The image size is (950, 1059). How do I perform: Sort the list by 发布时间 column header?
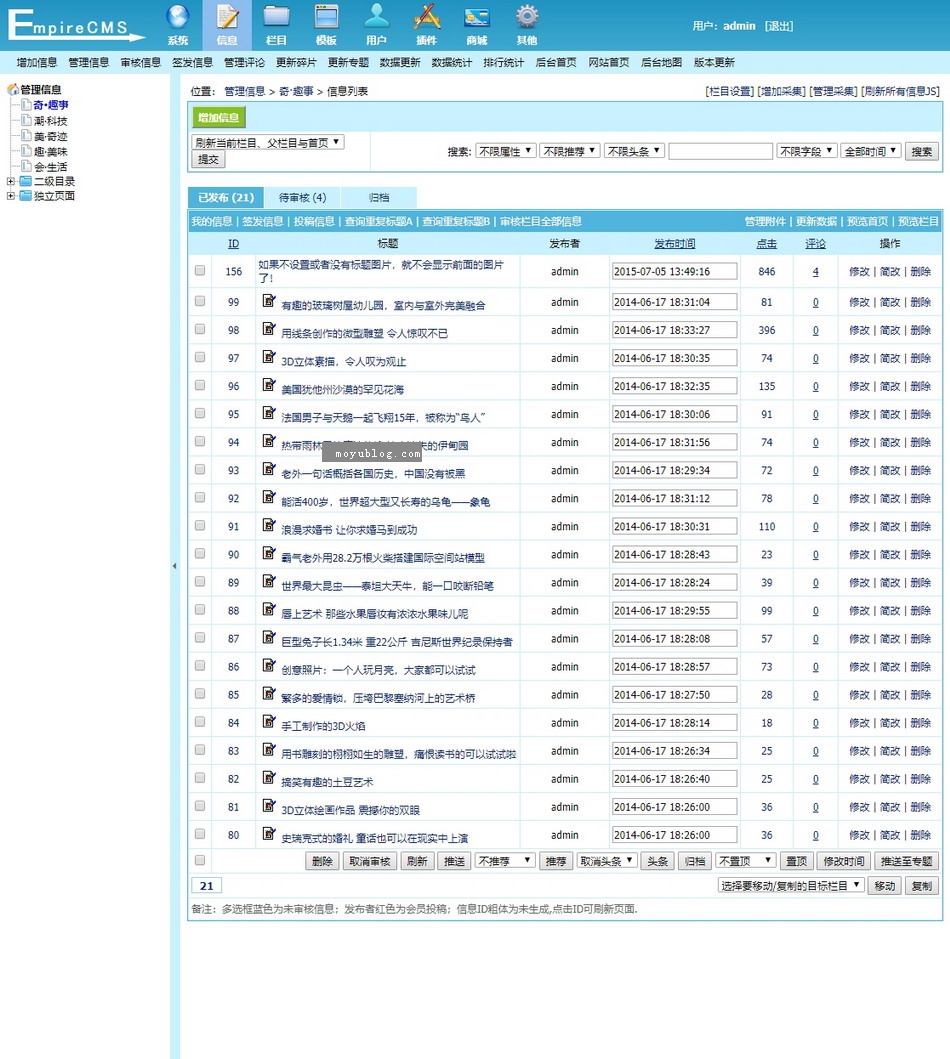click(674, 244)
